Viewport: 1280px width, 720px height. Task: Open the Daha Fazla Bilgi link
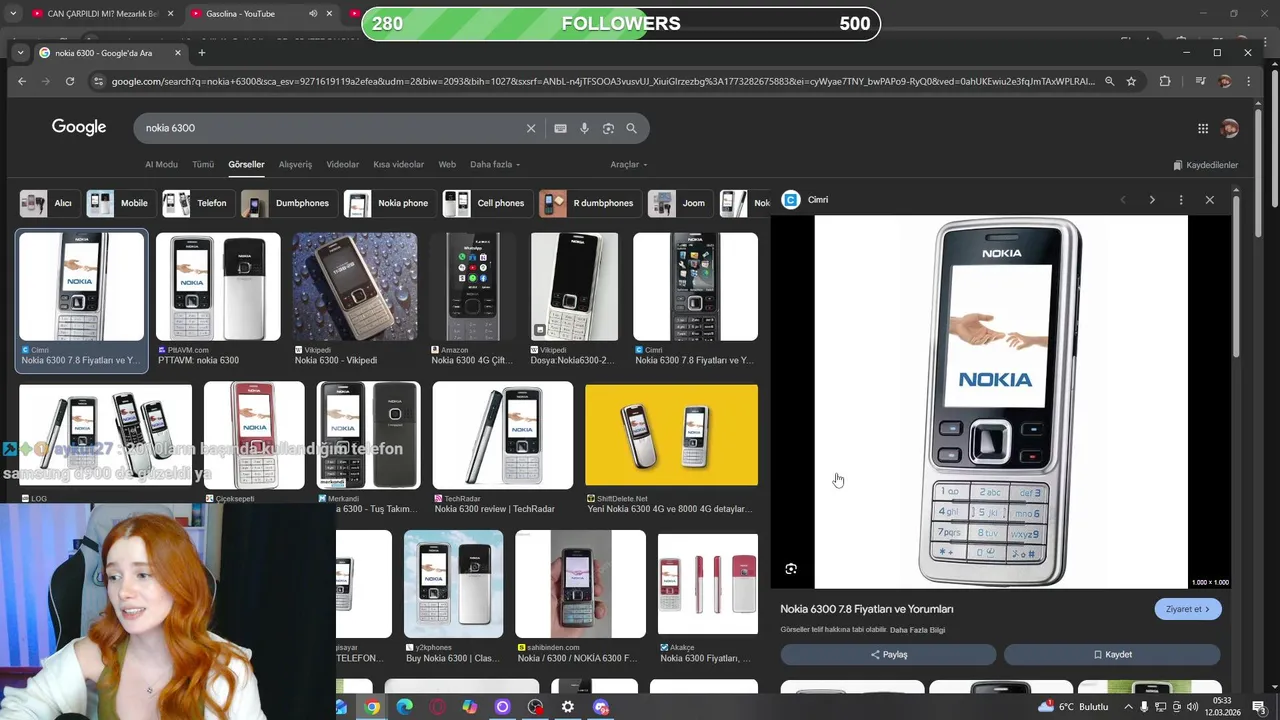click(x=917, y=630)
